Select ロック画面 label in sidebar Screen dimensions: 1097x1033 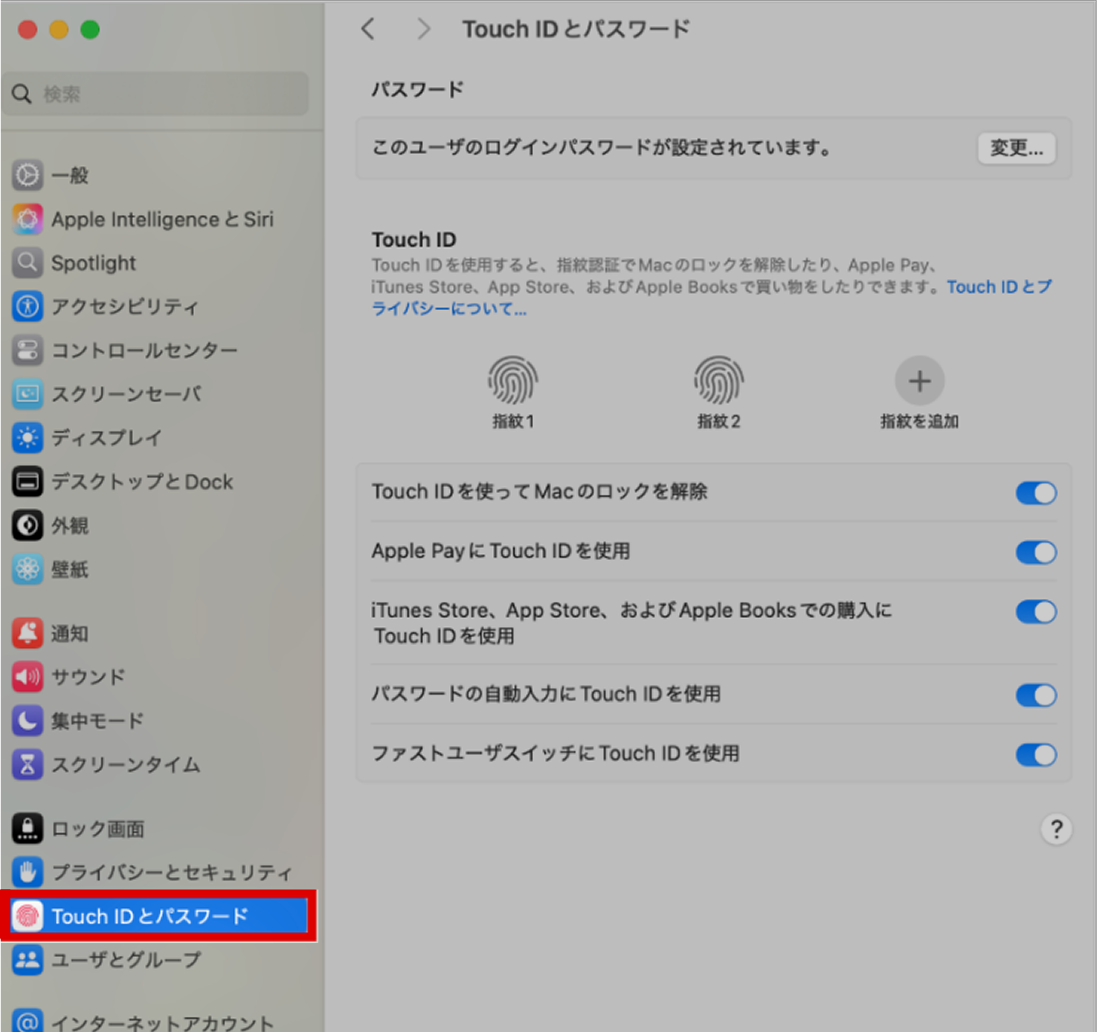coord(98,829)
